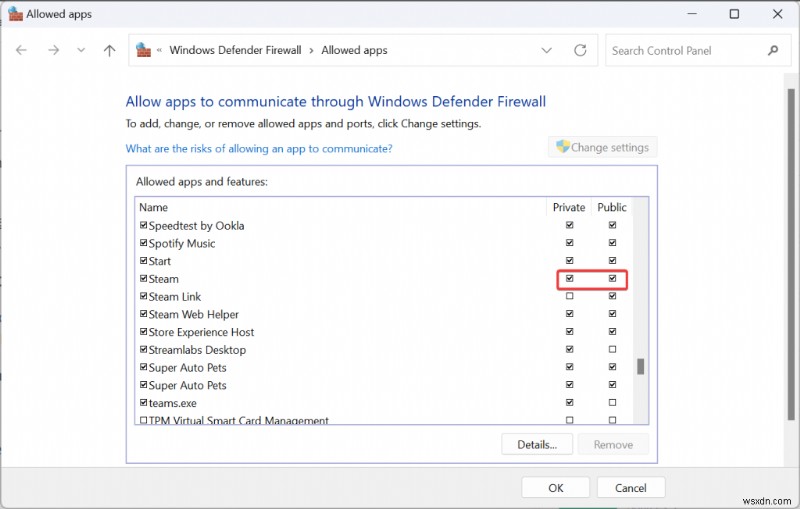Go forward using the forward arrow
This screenshot has height=509, width=800.
pyautogui.click(x=54, y=50)
